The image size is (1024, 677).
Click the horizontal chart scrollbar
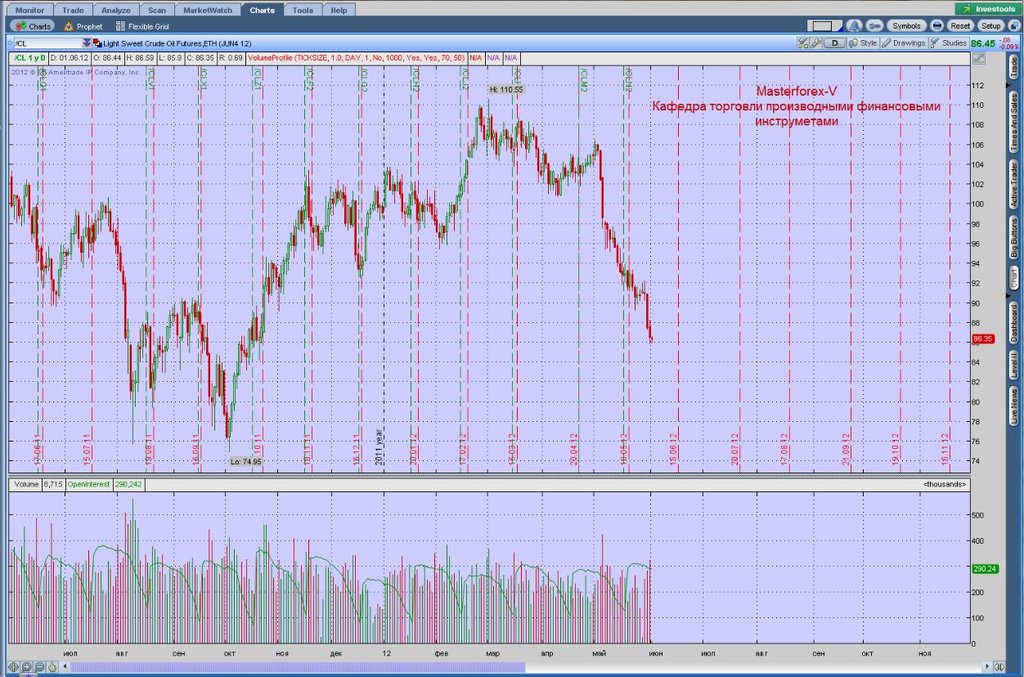pos(300,666)
